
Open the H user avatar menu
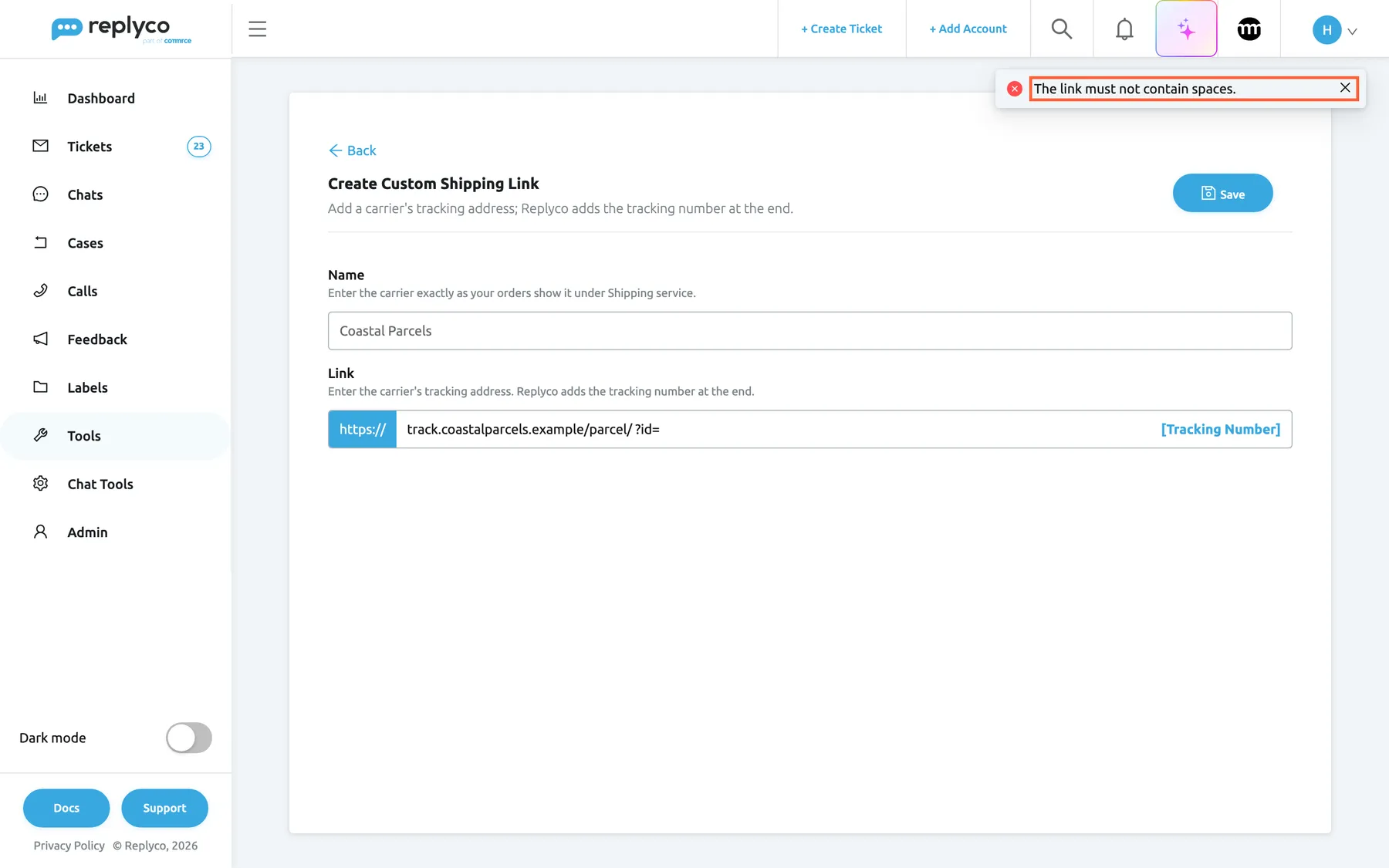pyautogui.click(x=1327, y=30)
